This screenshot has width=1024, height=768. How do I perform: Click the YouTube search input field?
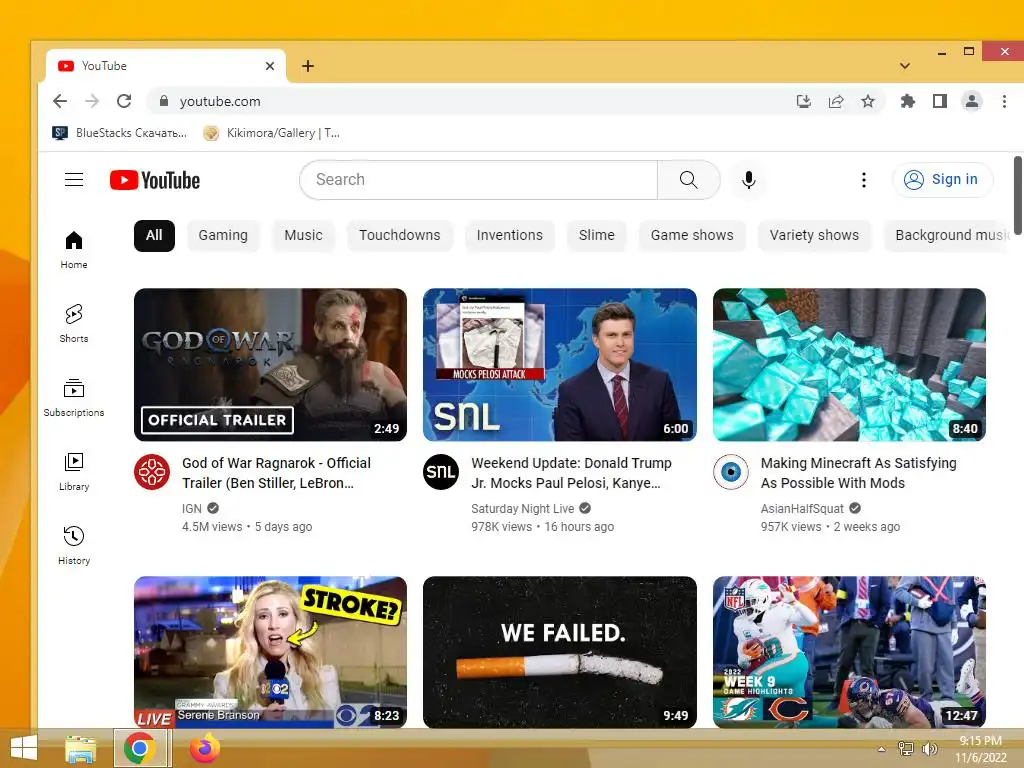479,180
